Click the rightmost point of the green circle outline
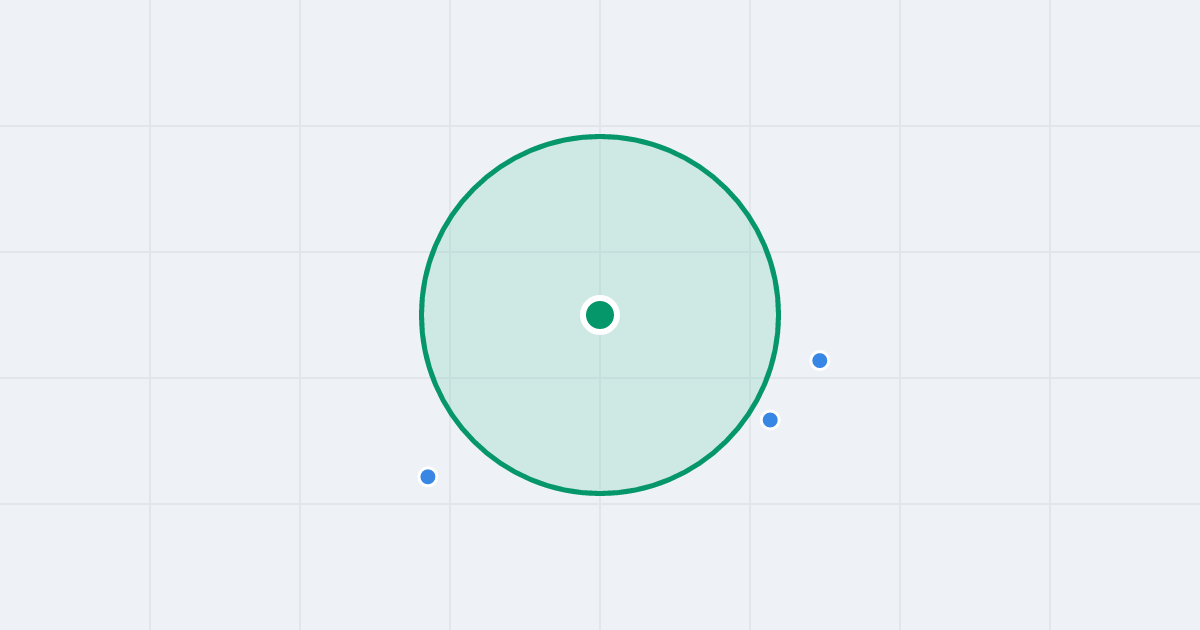This screenshot has width=1200, height=630. 778,315
